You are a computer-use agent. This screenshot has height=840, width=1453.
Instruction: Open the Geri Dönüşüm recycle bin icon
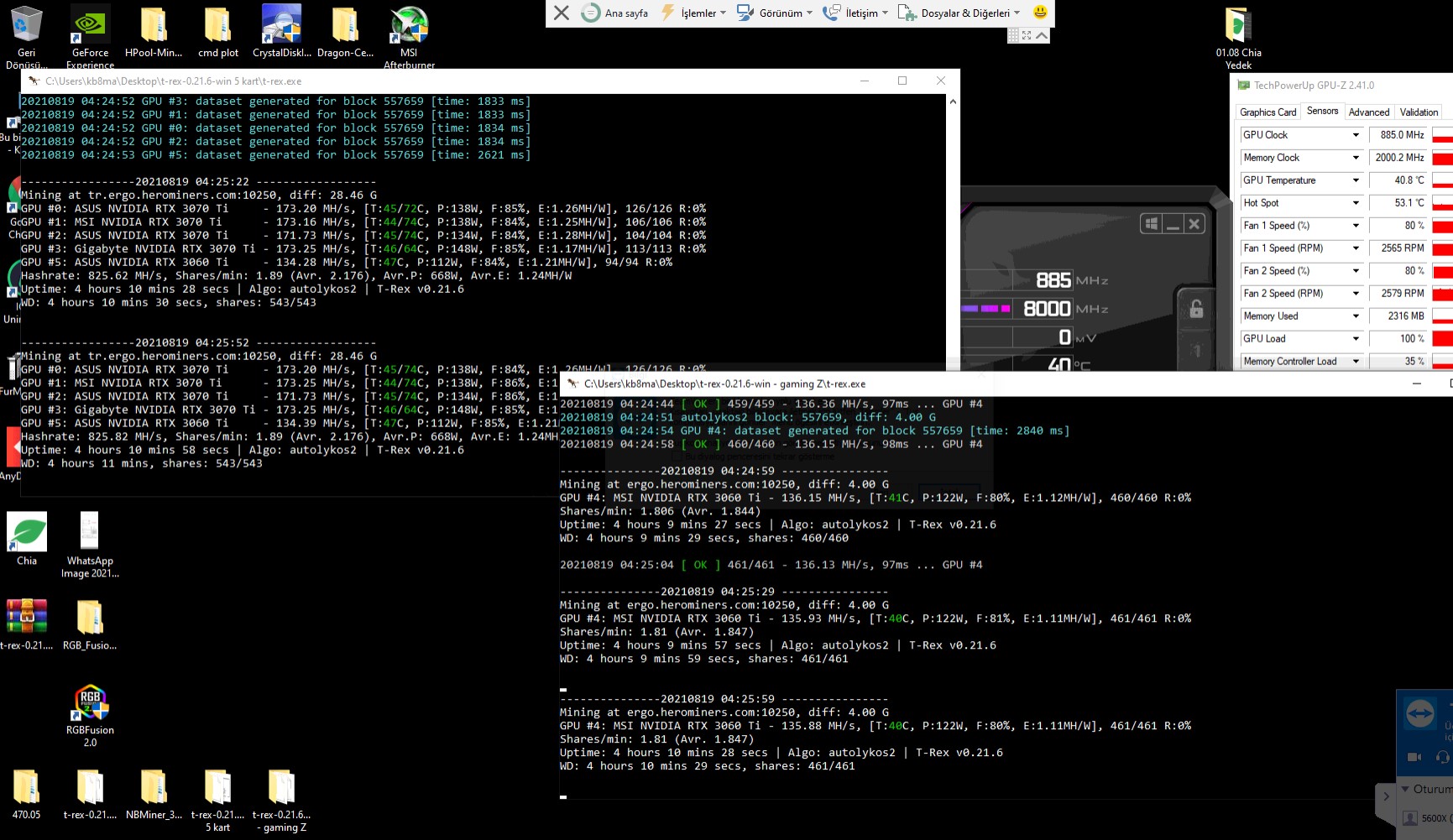tap(27, 35)
